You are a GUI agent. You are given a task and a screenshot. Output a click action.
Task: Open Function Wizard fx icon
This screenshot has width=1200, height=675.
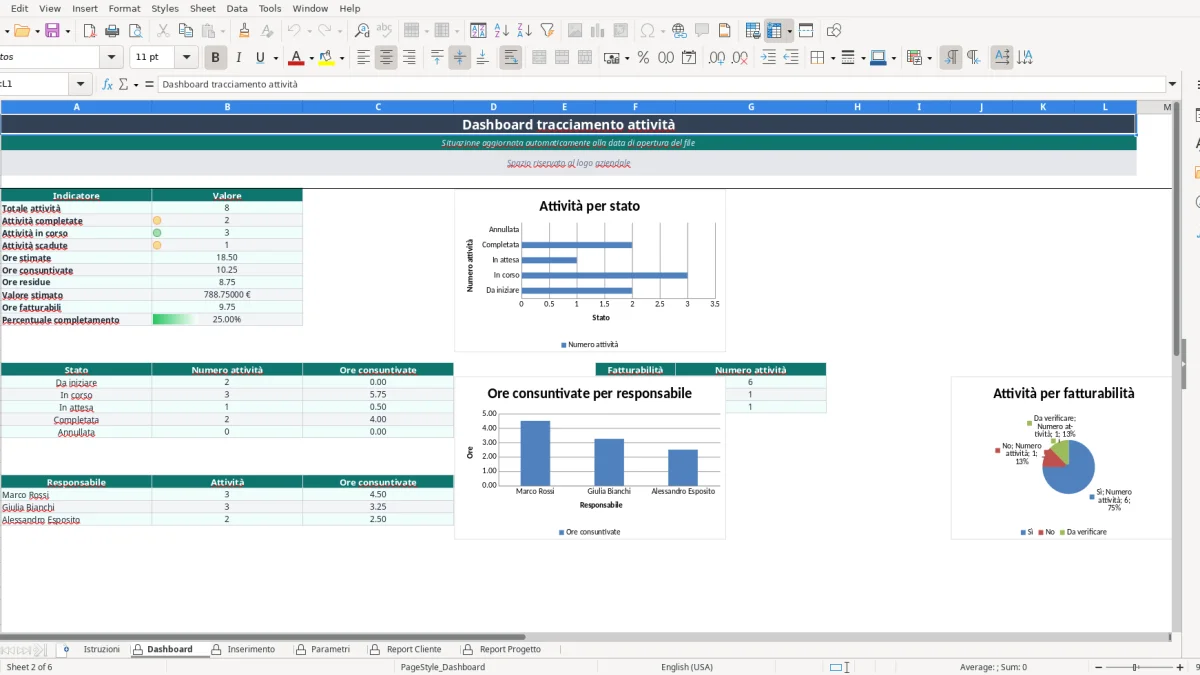point(108,84)
